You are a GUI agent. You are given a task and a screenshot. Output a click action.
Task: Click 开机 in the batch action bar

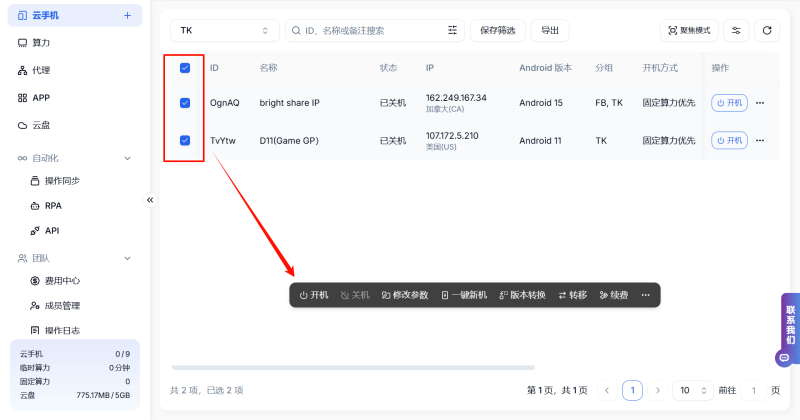pos(314,295)
